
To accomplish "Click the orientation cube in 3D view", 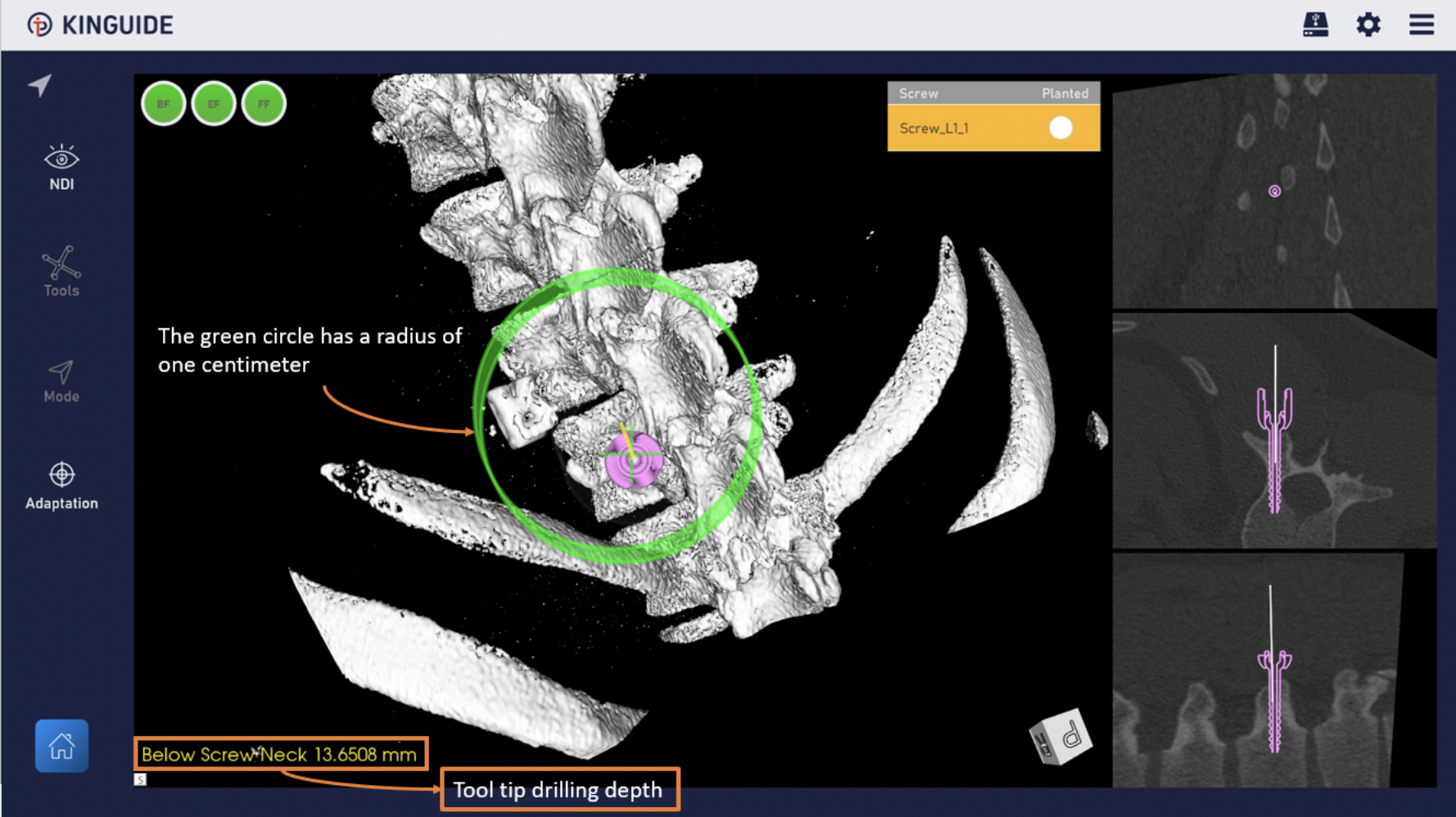I will (x=1061, y=737).
